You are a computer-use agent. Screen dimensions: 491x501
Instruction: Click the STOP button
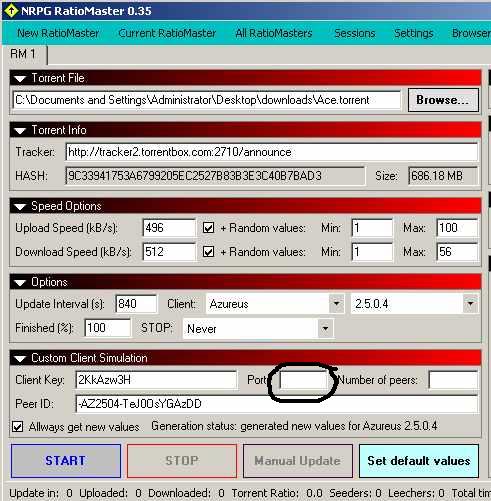click(x=182, y=461)
